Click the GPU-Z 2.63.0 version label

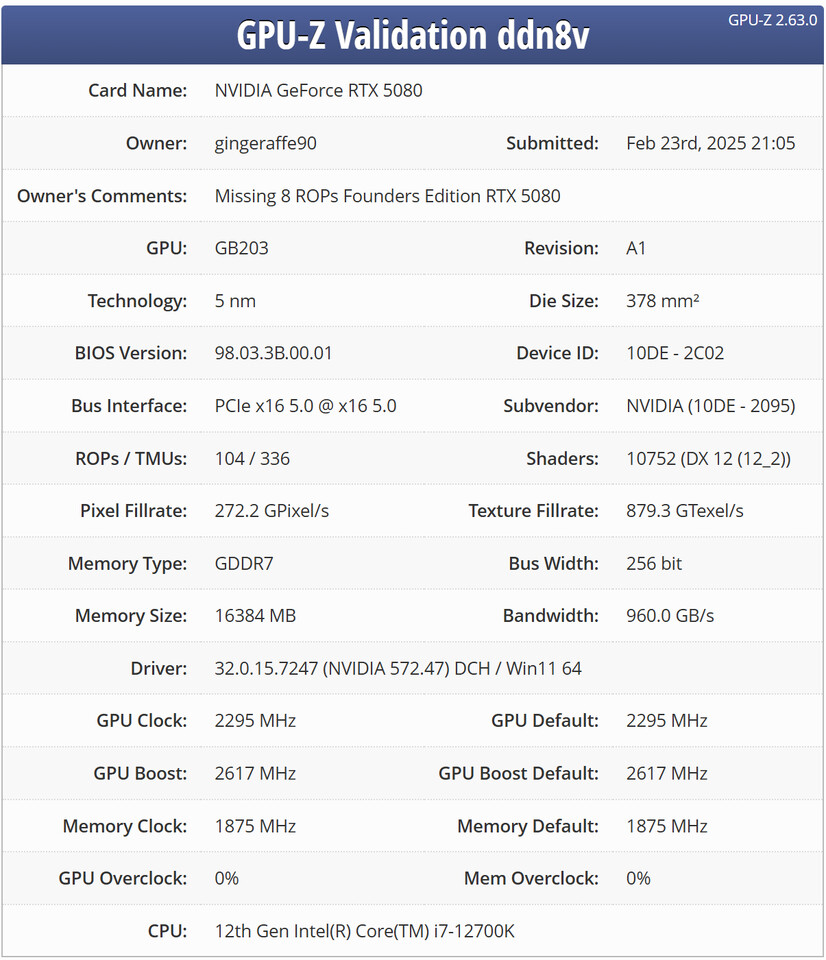[772, 20]
